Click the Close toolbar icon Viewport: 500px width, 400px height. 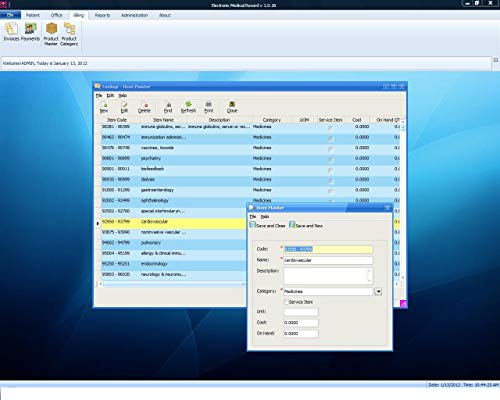pyautogui.click(x=232, y=107)
